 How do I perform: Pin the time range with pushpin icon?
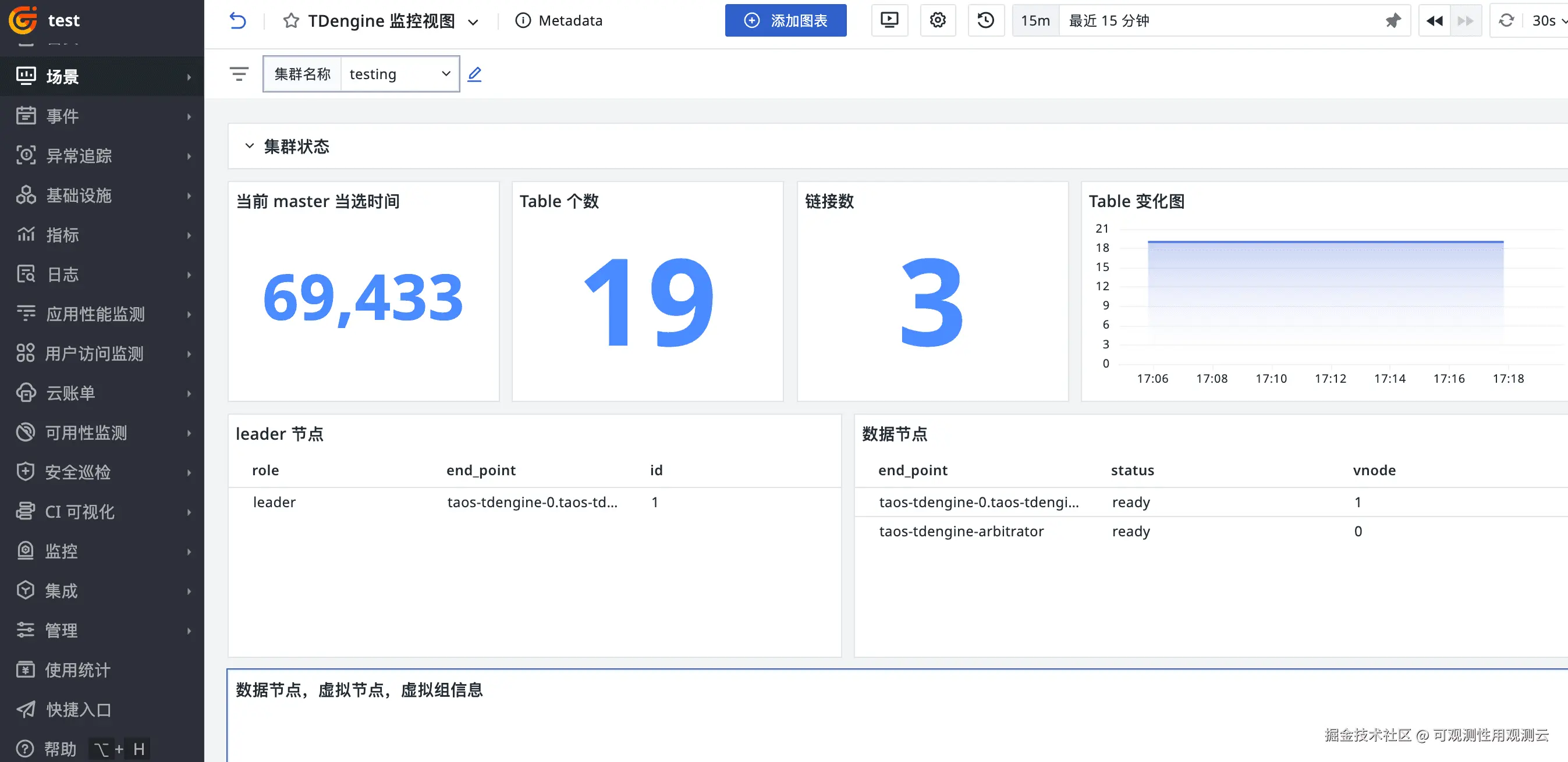tap(1393, 21)
